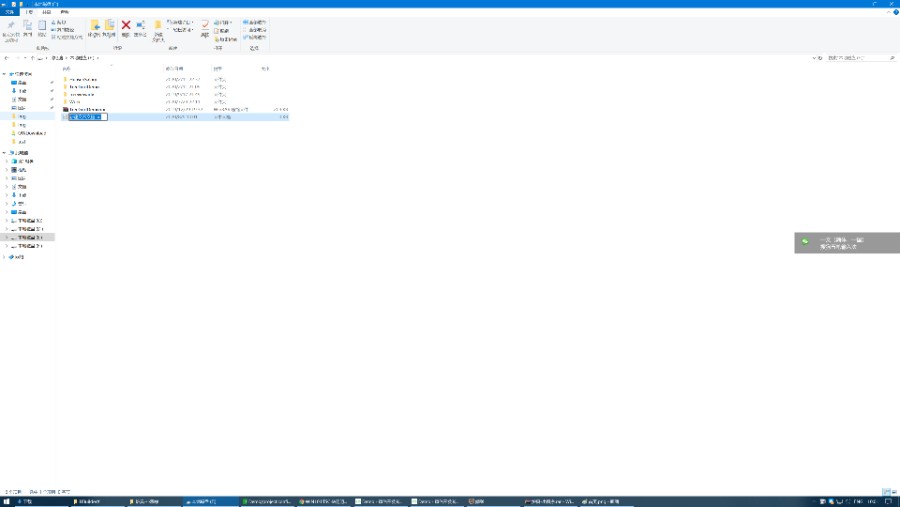This screenshot has width=900, height=507.
Task: Collapse the This PC (此电脑) tree node
Action: (x=5, y=152)
